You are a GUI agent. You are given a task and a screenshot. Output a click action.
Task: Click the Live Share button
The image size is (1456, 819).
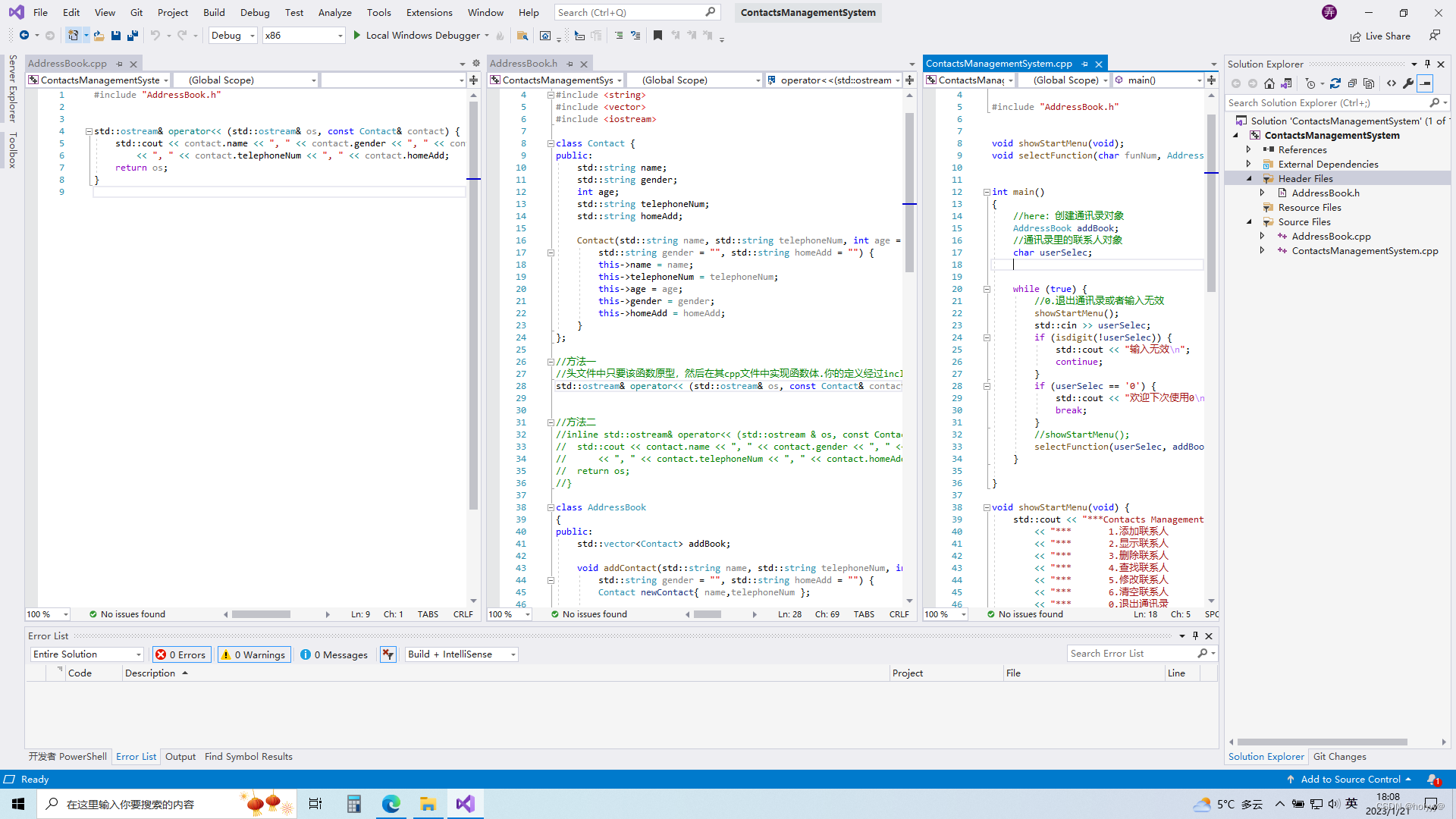point(1381,36)
